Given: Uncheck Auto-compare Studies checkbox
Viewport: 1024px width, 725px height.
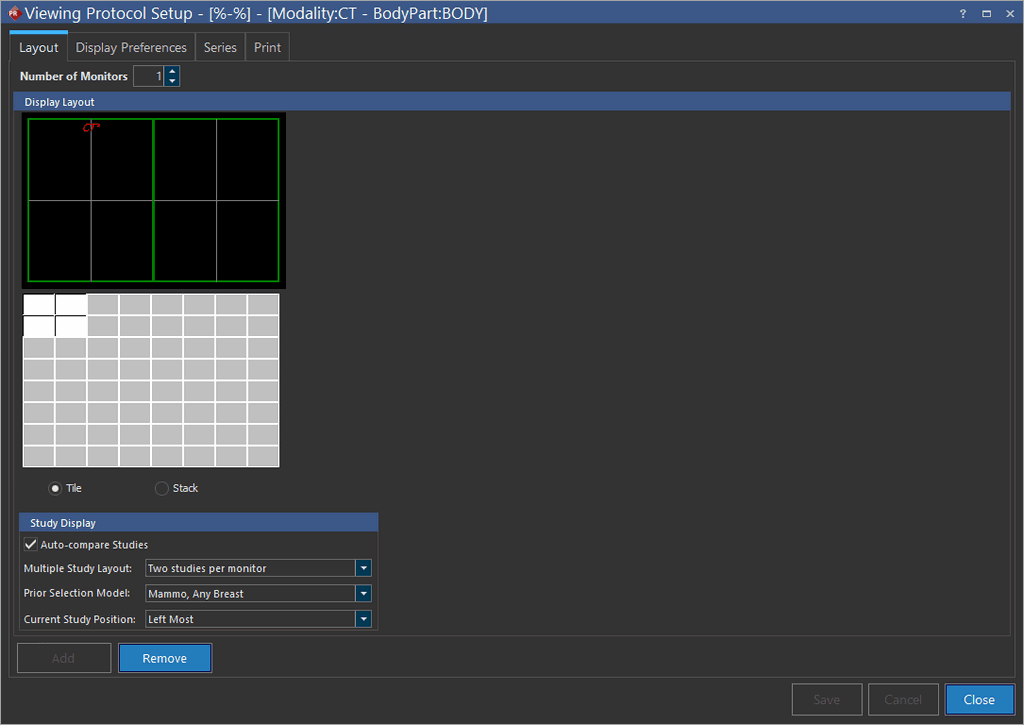Looking at the screenshot, I should click(x=31, y=545).
